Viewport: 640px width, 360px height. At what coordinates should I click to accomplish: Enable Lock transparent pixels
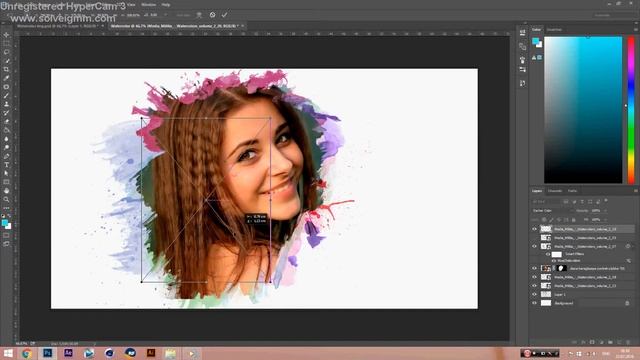(544, 220)
